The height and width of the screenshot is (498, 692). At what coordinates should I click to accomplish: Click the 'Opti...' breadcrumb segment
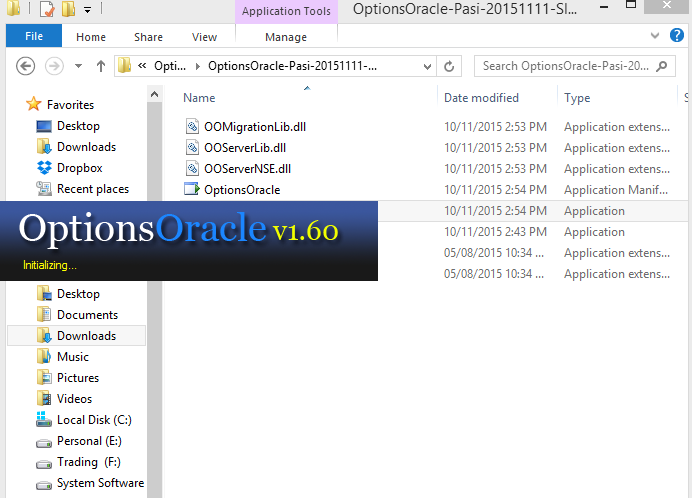[x=170, y=66]
